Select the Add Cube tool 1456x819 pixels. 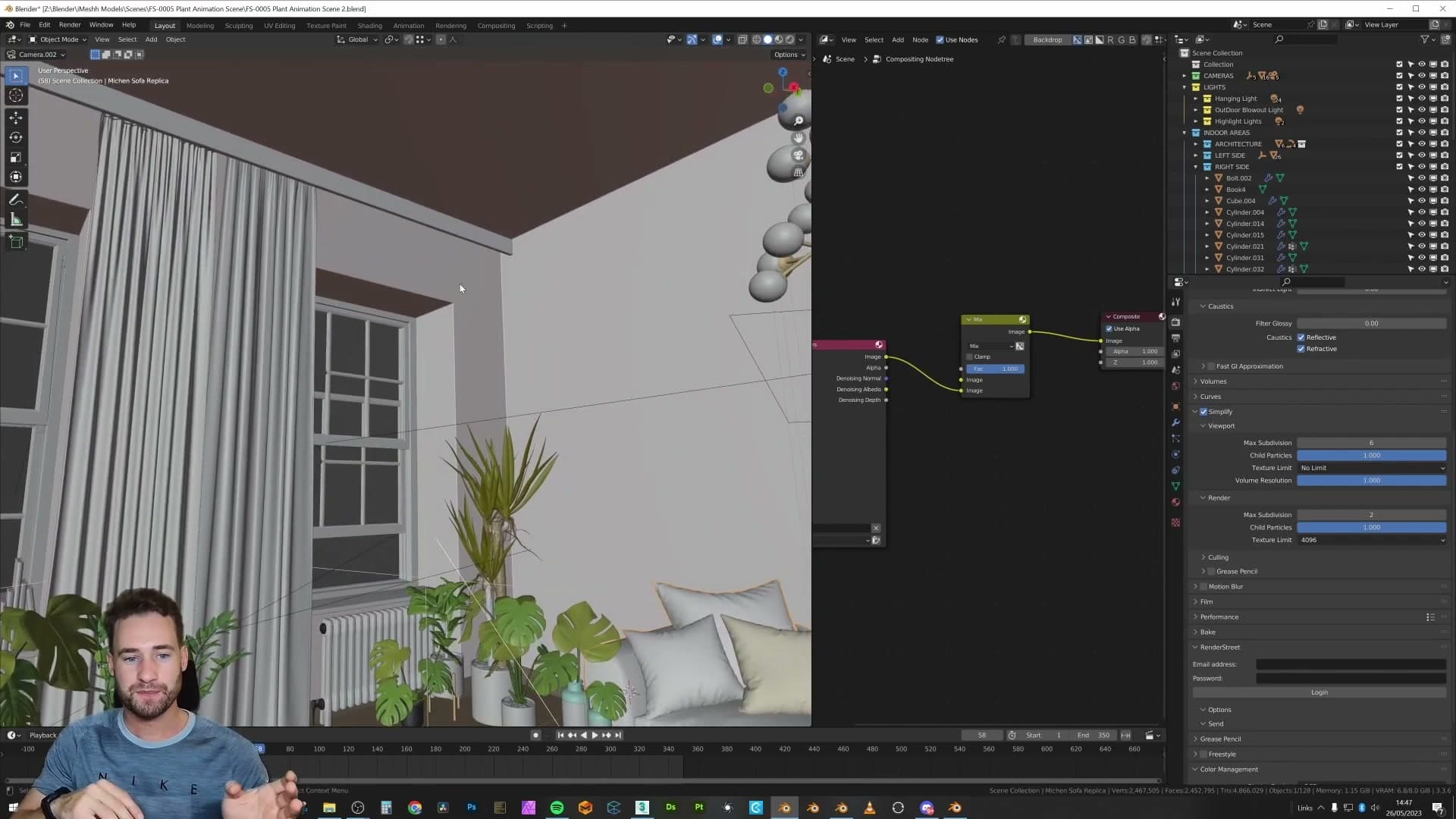[16, 242]
